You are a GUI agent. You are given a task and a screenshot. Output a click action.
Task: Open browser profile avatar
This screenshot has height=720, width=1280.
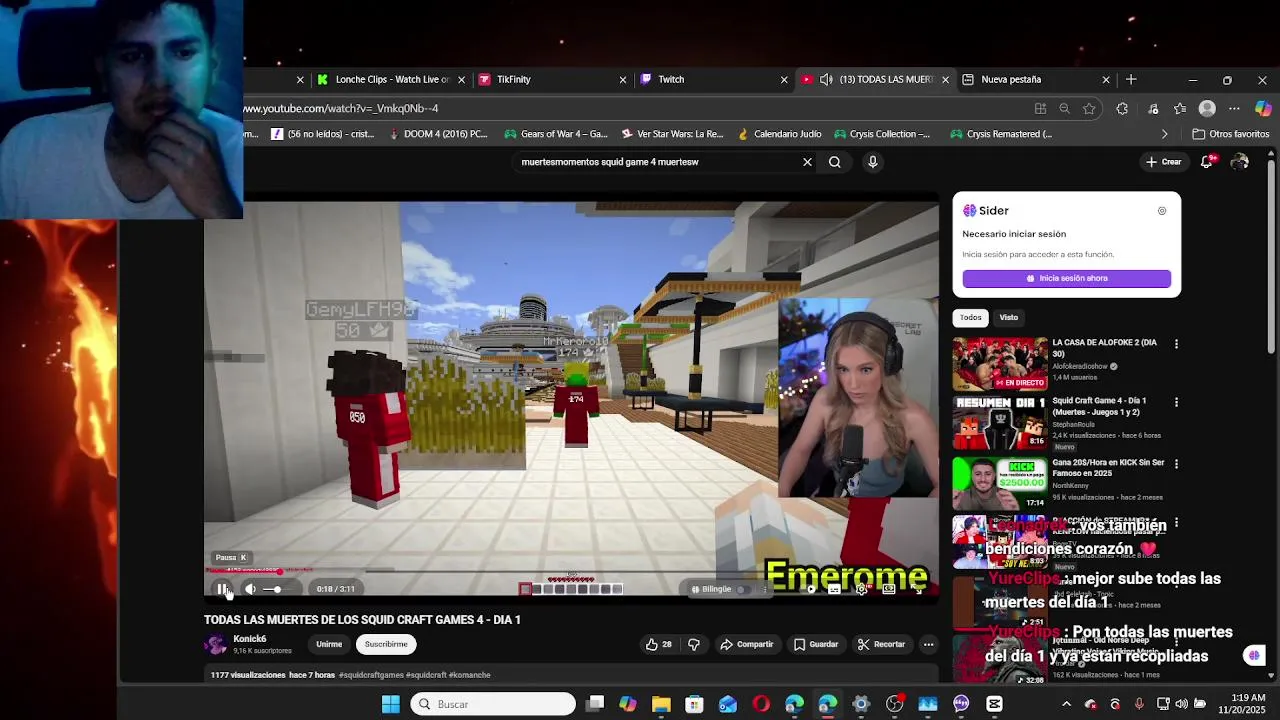(1207, 108)
